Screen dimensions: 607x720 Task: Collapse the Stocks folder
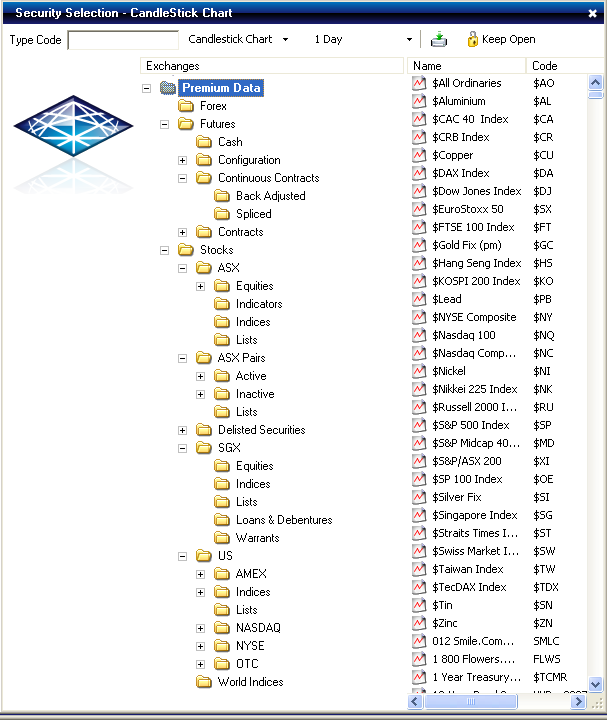click(x=164, y=250)
